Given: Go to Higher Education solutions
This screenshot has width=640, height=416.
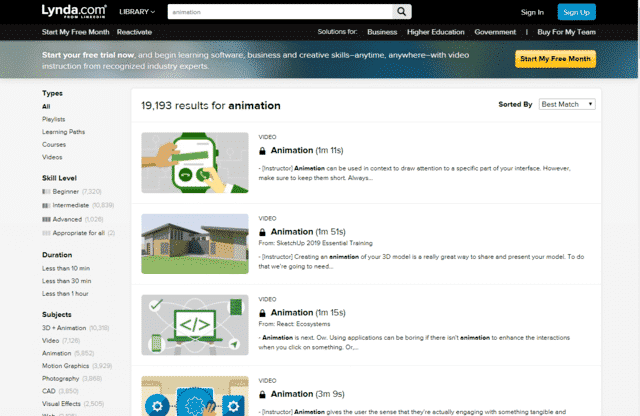Looking at the screenshot, I should click(436, 32).
